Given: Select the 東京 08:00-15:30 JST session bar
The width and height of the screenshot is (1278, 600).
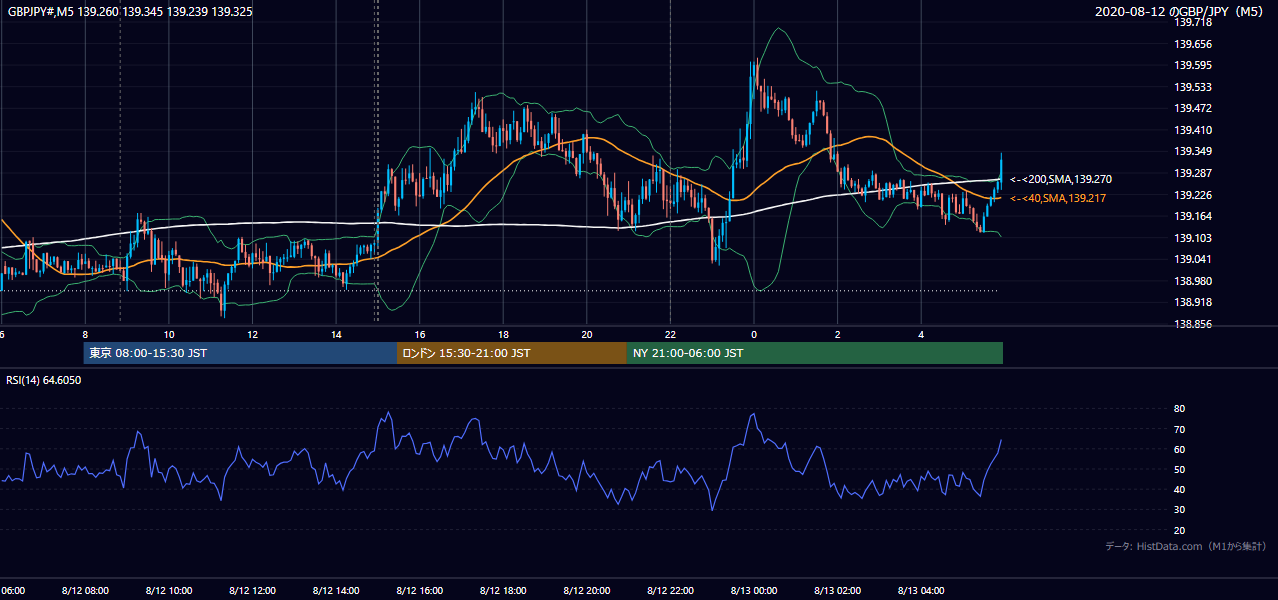Looking at the screenshot, I should pyautogui.click(x=240, y=353).
